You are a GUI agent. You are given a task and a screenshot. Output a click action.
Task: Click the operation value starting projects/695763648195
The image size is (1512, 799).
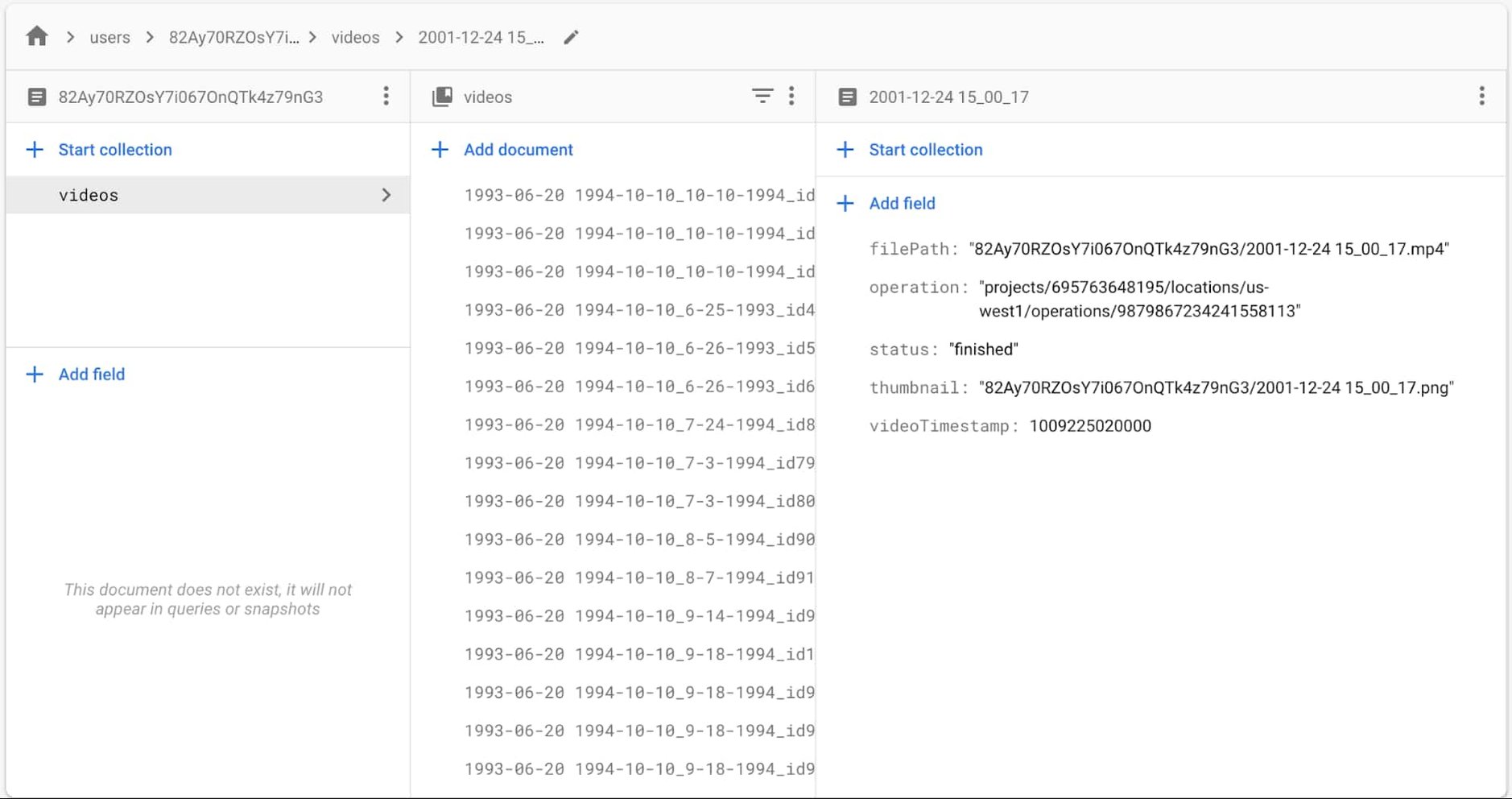click(x=1140, y=299)
